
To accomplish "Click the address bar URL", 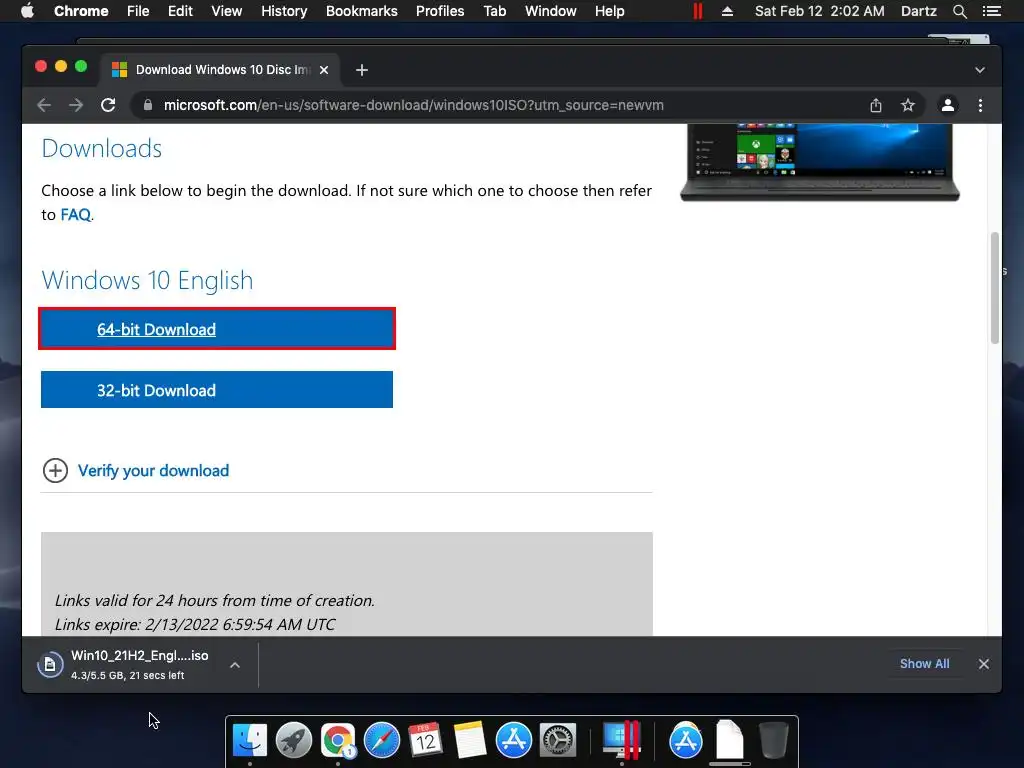I will point(413,105).
